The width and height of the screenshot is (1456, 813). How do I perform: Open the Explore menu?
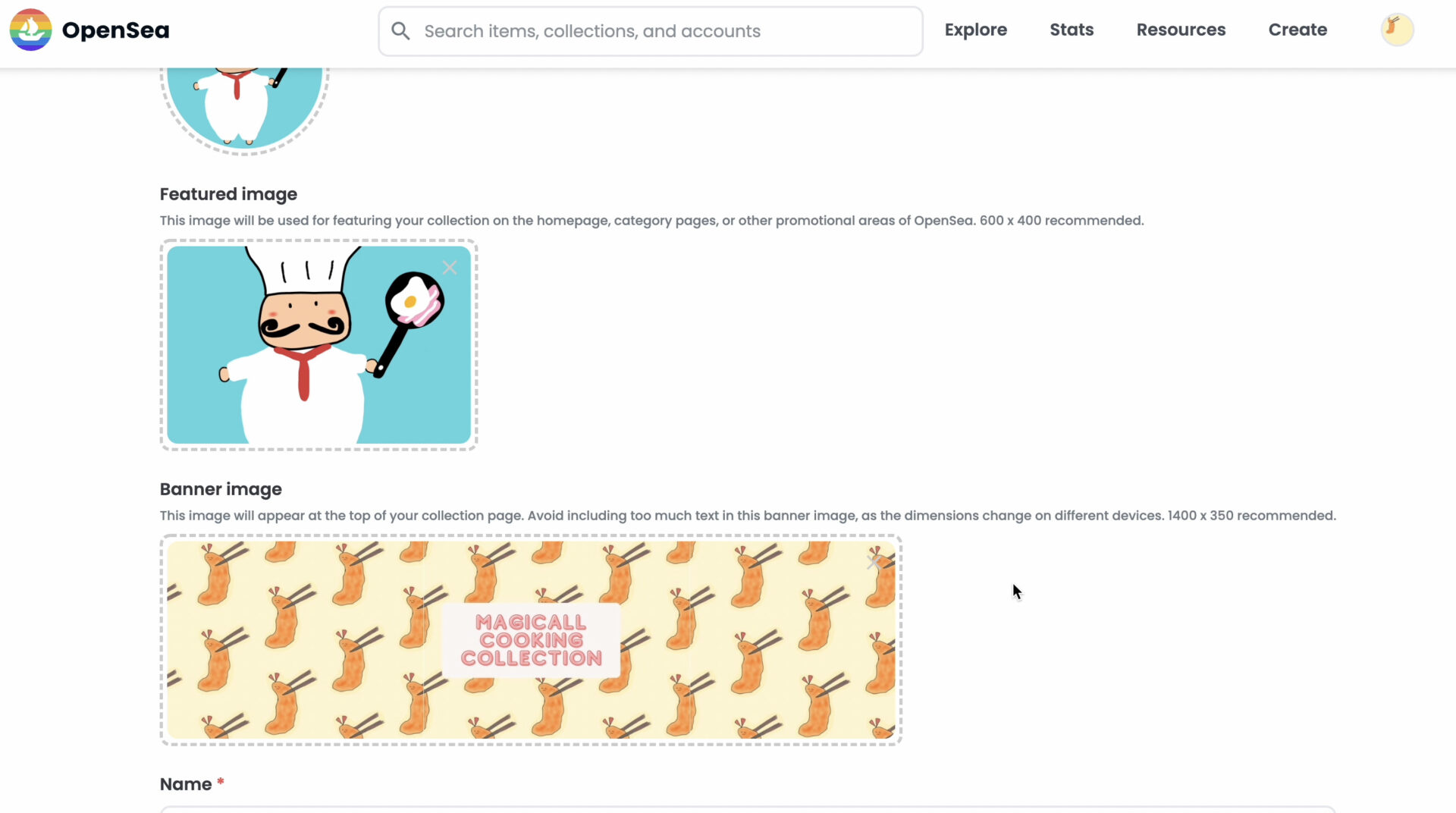pos(975,30)
